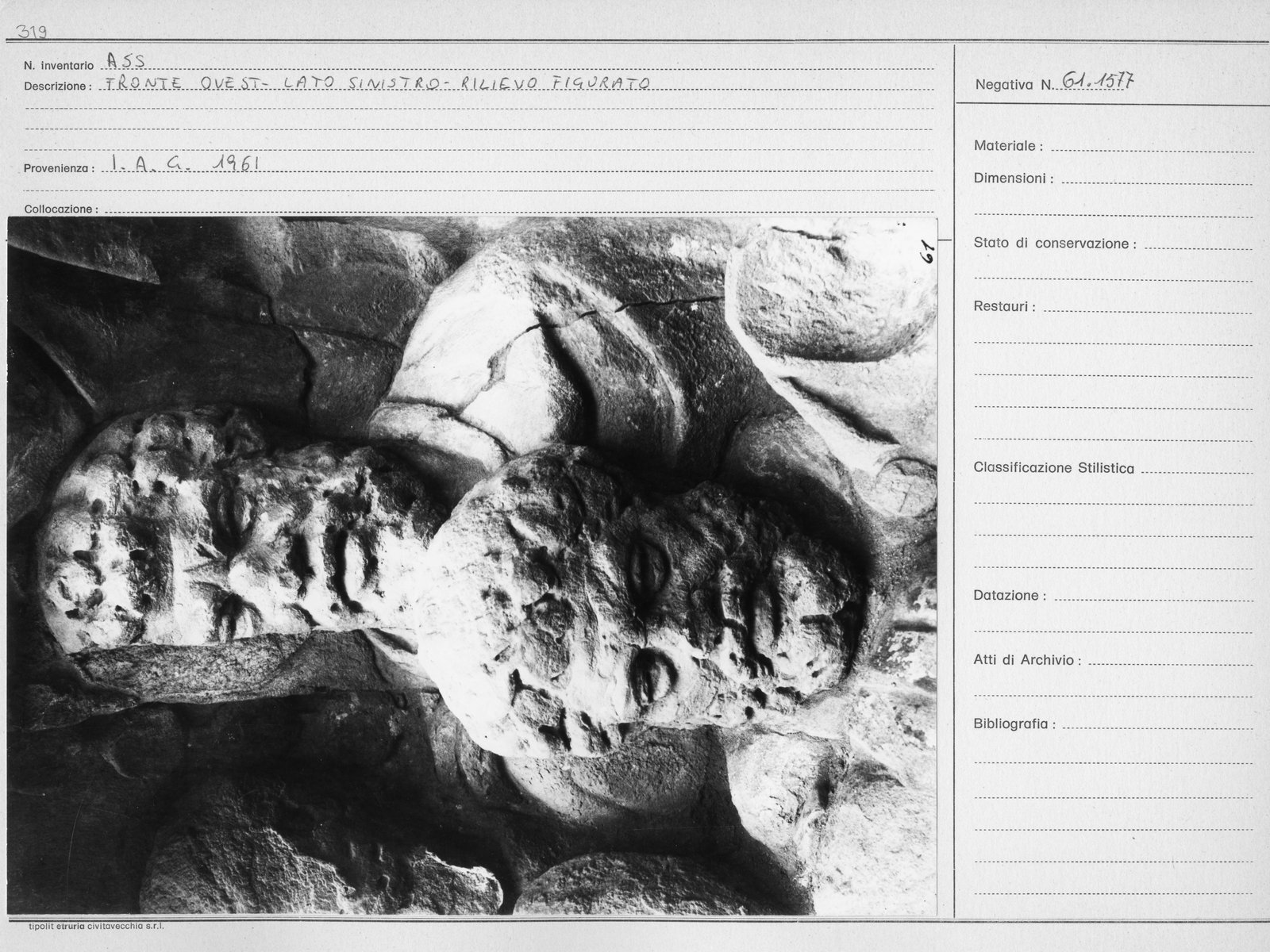Click the 'Collocazione :' label
Image resolution: width=1270 pixels, height=952 pixels.
61,209
